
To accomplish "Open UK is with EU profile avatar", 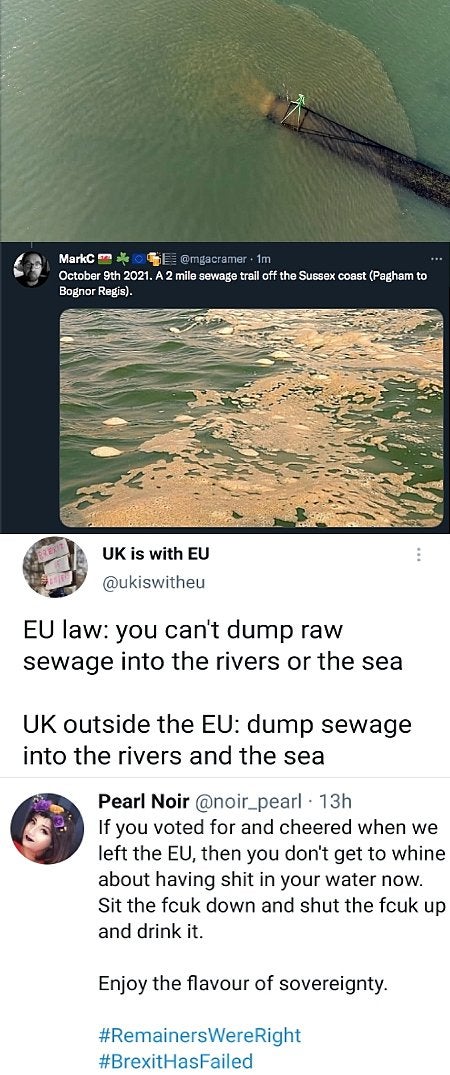I will click(55, 566).
